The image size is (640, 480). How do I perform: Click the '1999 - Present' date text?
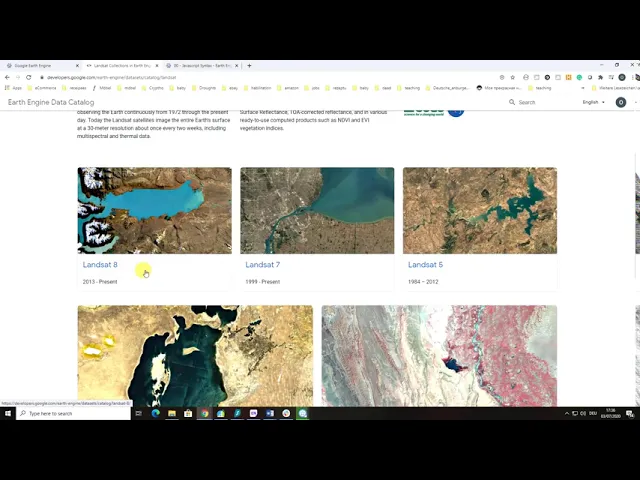pos(262,282)
